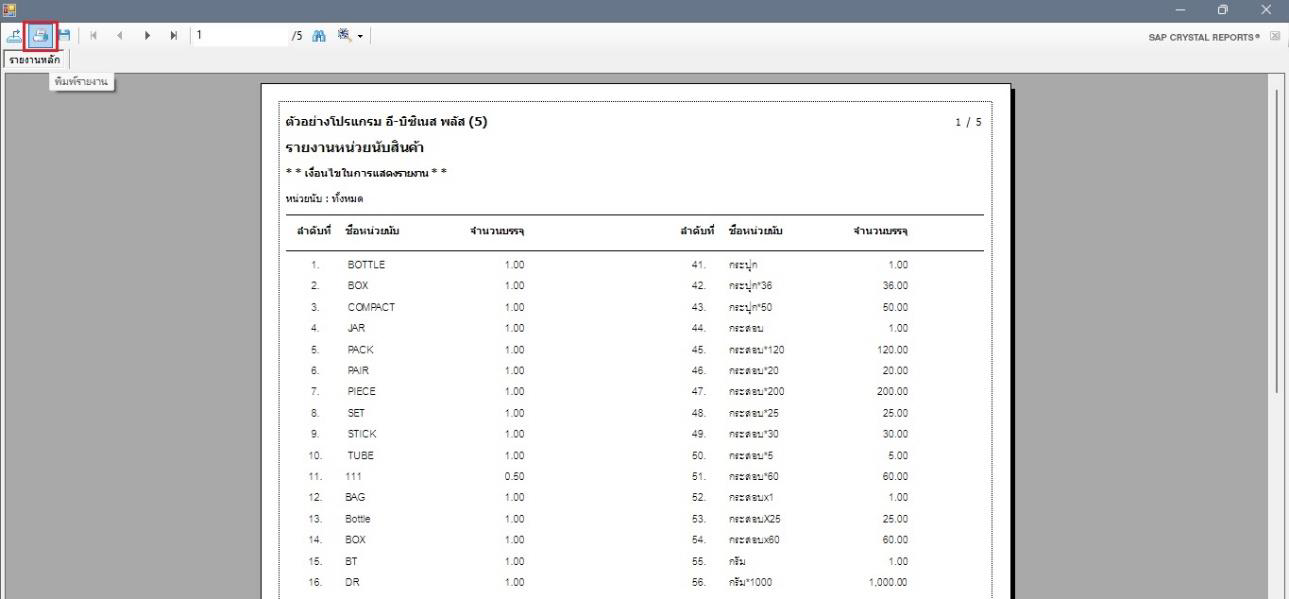Click the Export Report icon

click(15, 36)
